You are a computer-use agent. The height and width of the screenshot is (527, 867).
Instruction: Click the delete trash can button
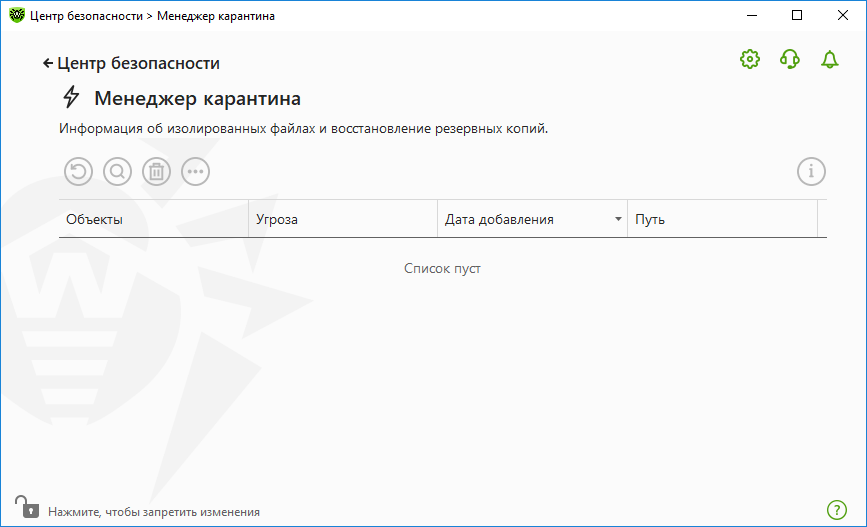156,171
